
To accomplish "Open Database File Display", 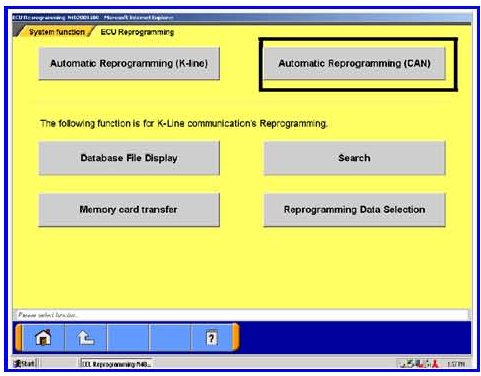I will (129, 158).
